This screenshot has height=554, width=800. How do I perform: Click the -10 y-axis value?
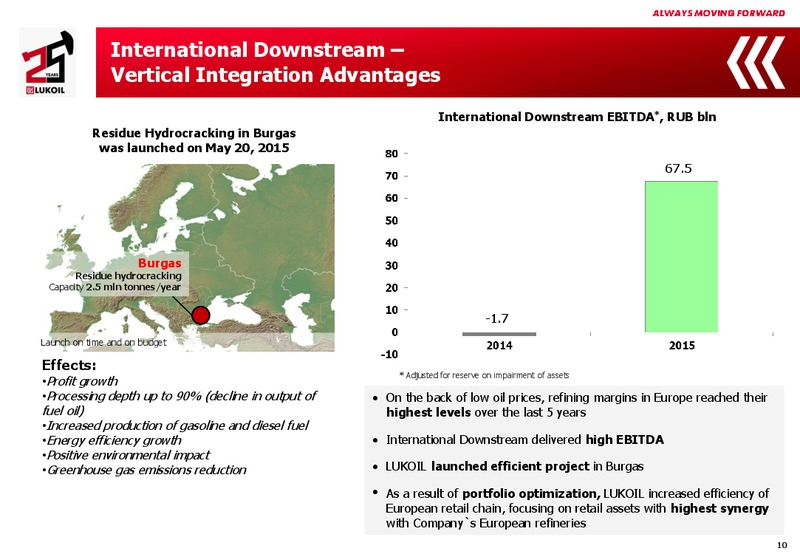tap(389, 355)
